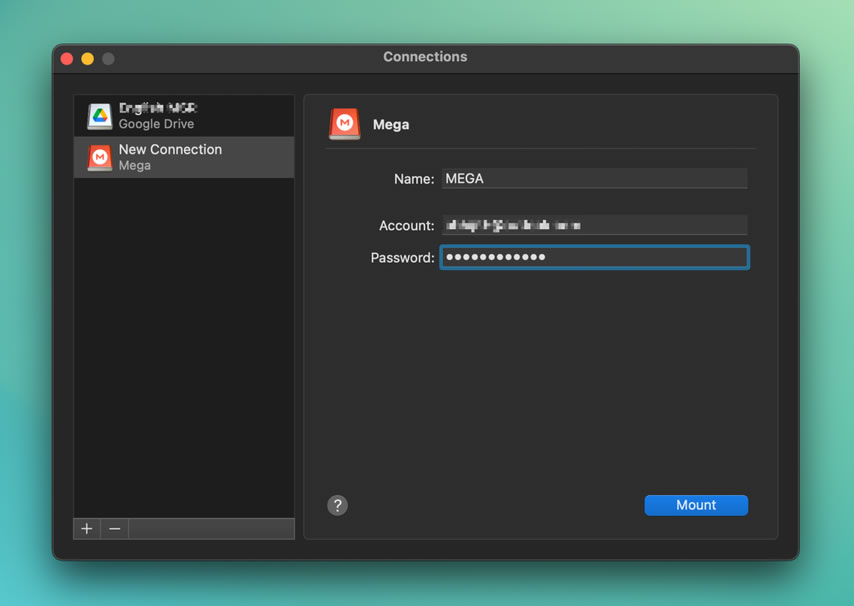Click the Google Drive connection icon

100,116
